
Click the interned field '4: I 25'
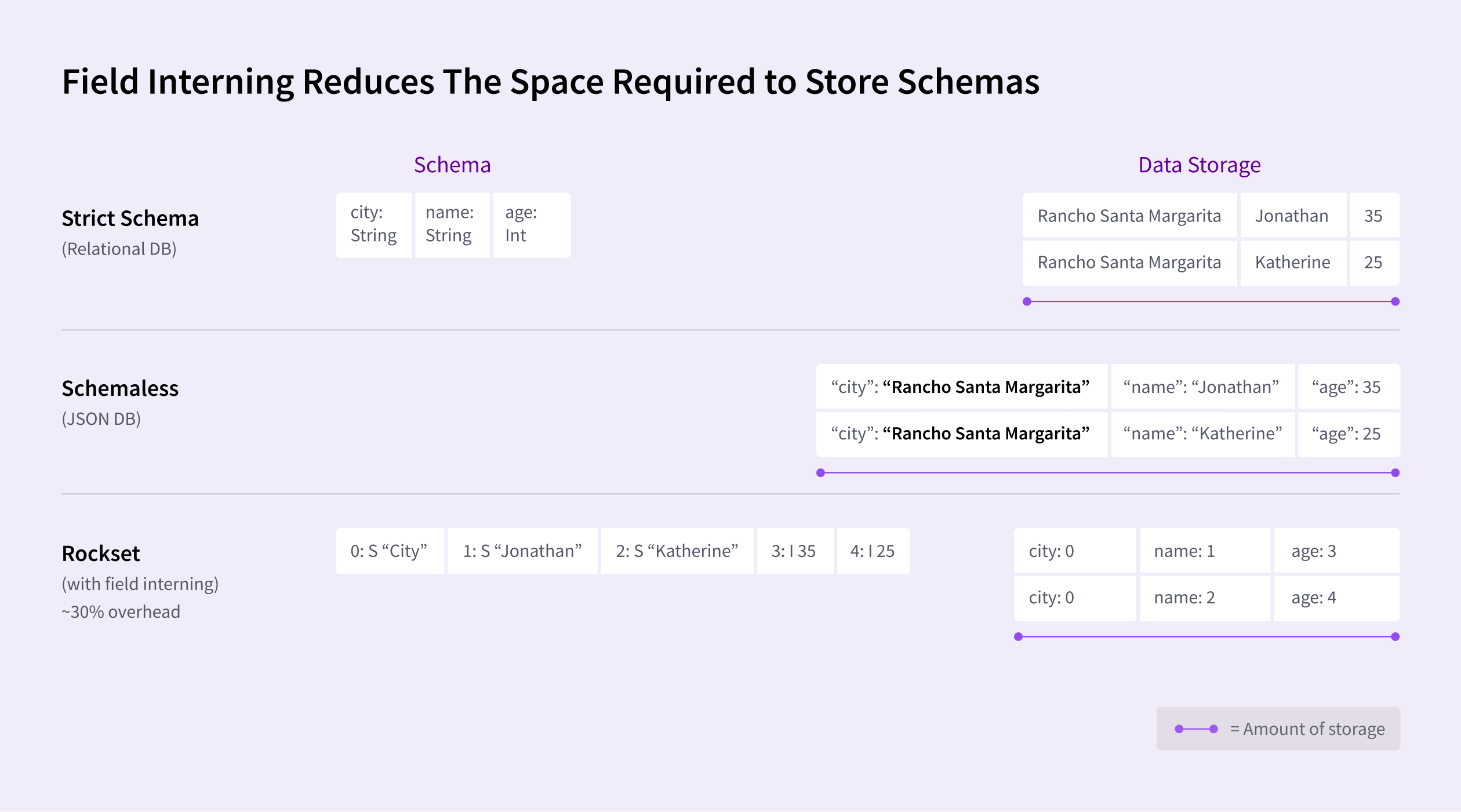click(x=873, y=551)
